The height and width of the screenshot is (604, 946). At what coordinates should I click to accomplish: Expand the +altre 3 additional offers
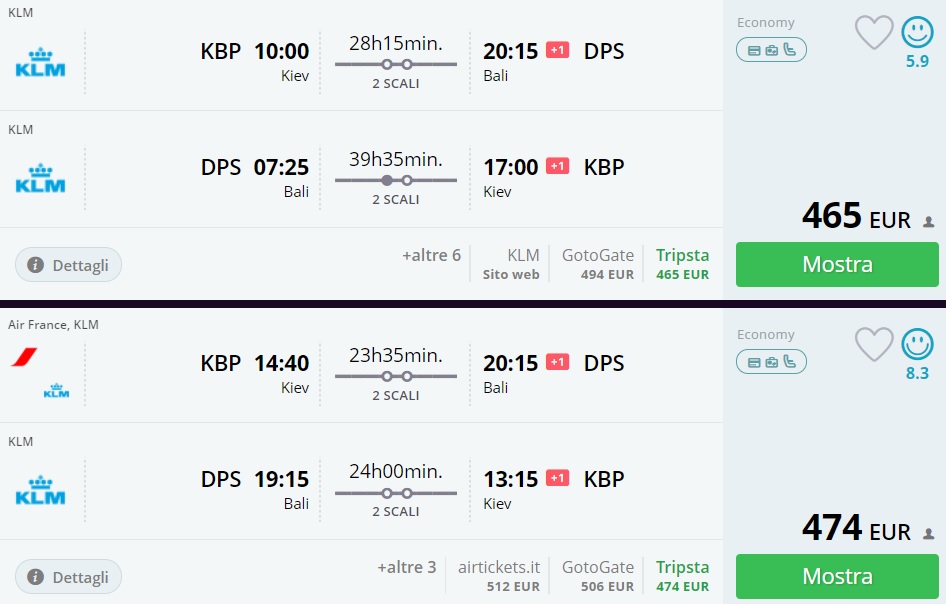(407, 567)
